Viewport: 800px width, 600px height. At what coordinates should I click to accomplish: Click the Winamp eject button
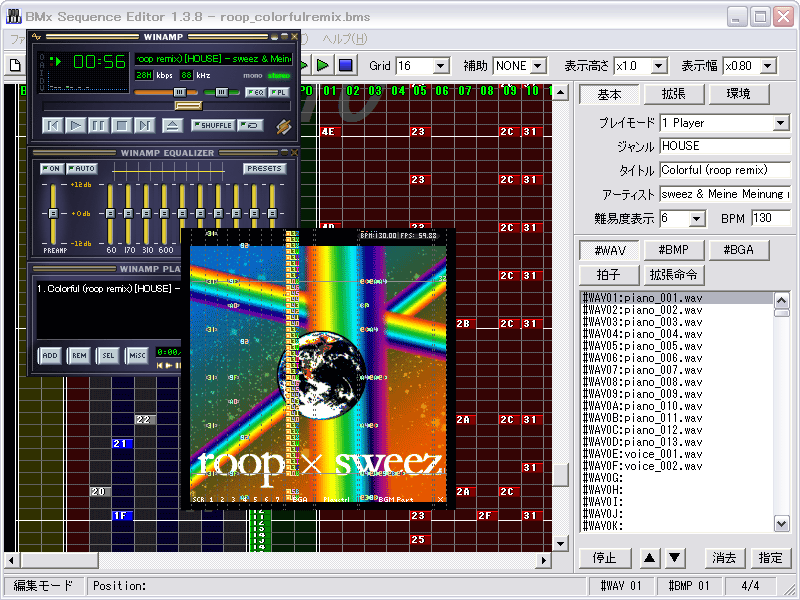tap(172, 125)
